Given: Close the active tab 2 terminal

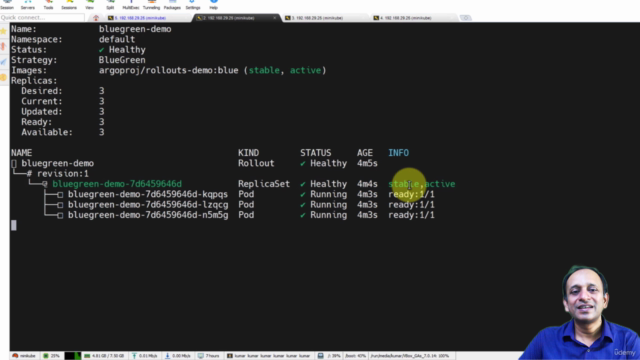Looking at the screenshot, I should 275,18.
